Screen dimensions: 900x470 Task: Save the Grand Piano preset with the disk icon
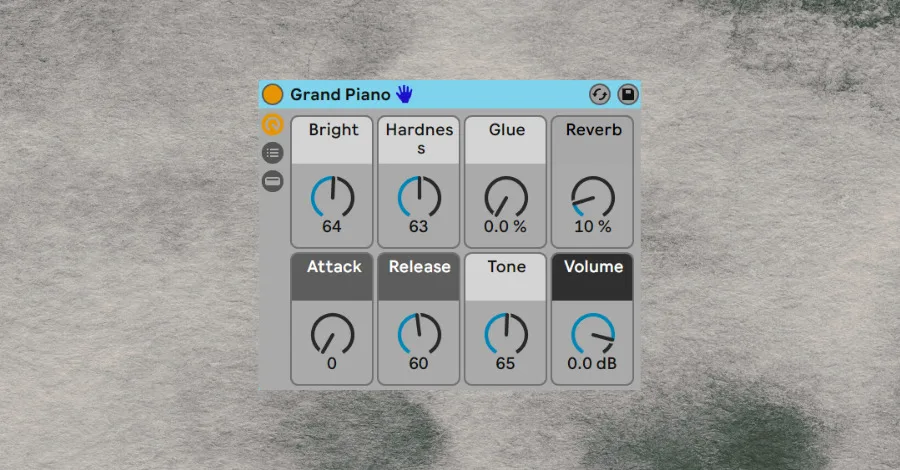[x=628, y=95]
